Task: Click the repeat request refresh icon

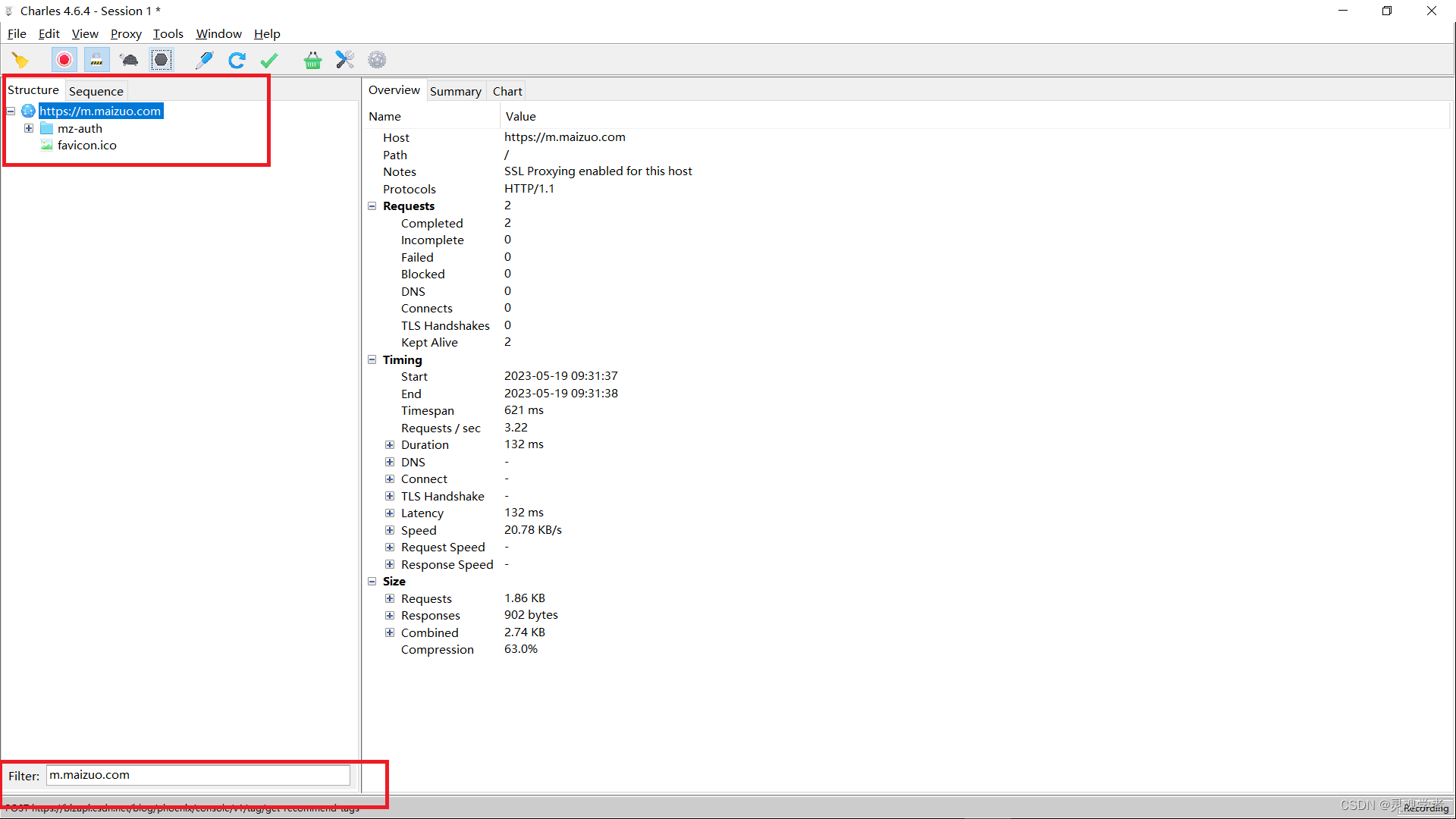Action: click(x=237, y=60)
